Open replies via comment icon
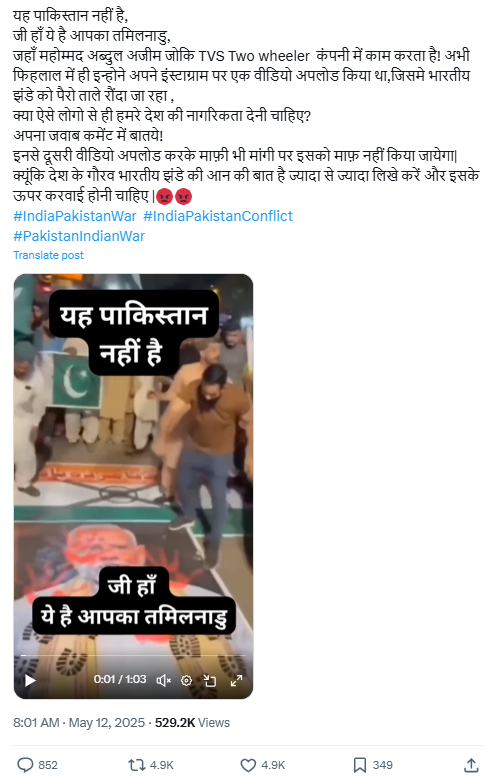The image size is (496, 776). coord(25,765)
